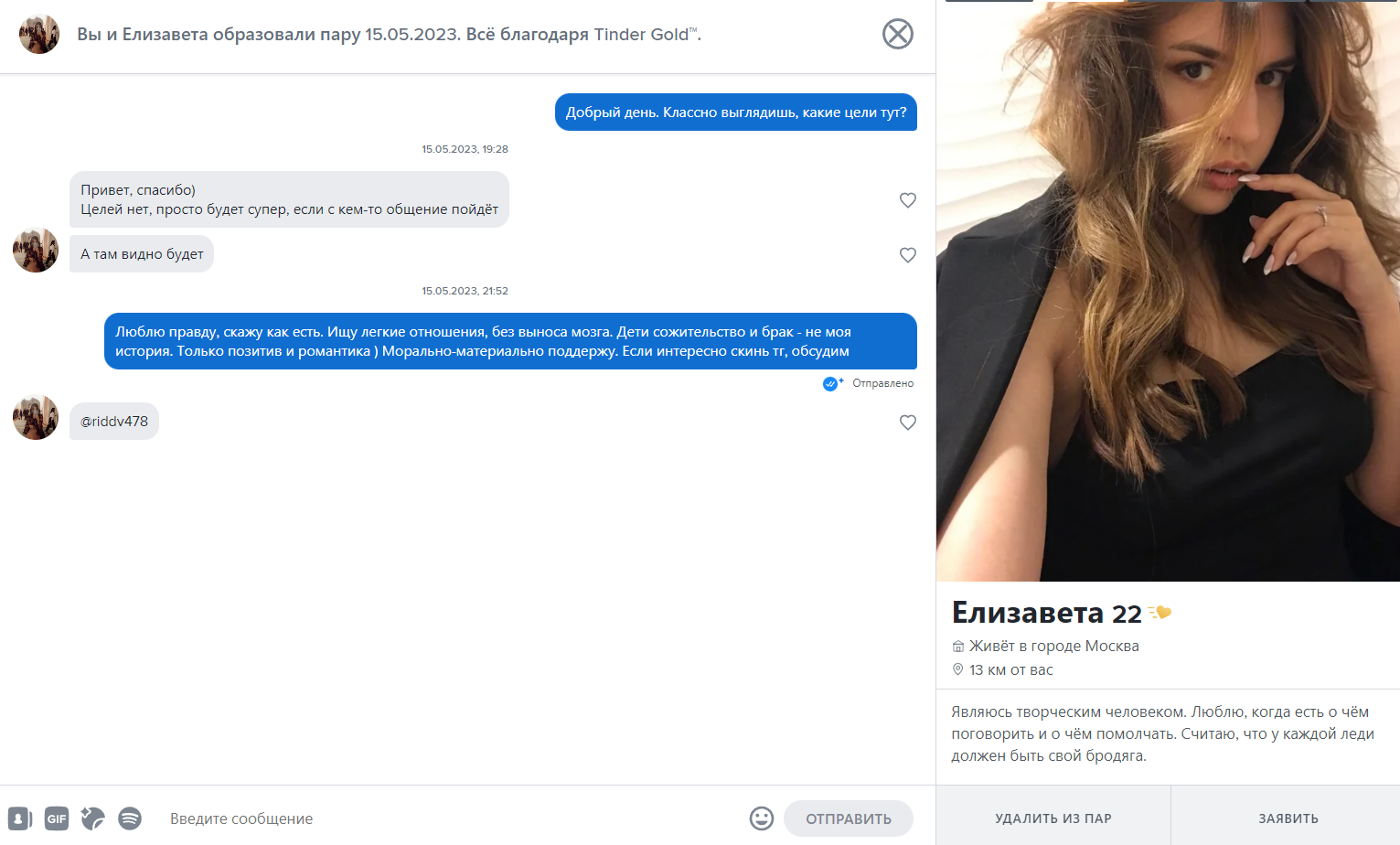Click the avatar beside the @riddv478 message
Image resolution: width=1400 pixels, height=845 pixels.
click(36, 417)
